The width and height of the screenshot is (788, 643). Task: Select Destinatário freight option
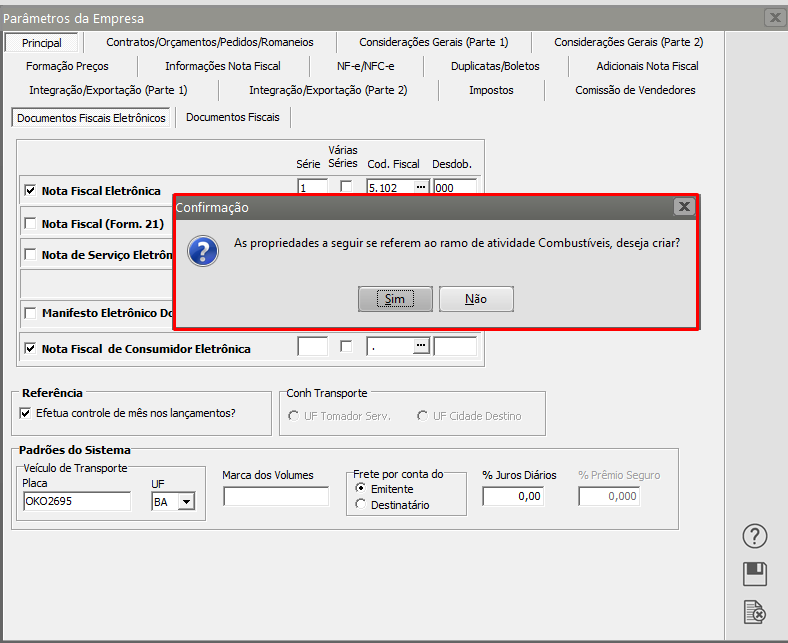360,504
